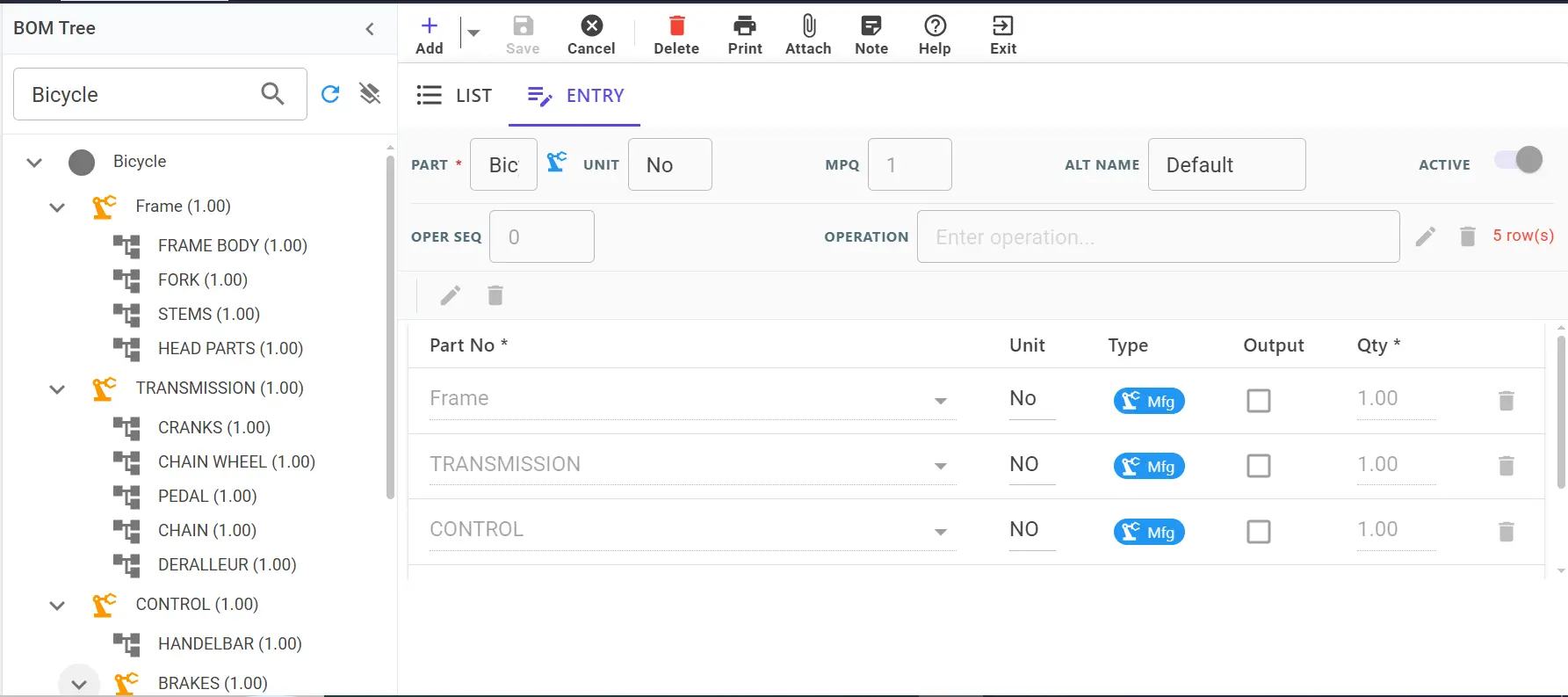This screenshot has width=1568, height=697.
Task: Collapse the Bicycle root node
Action: click(x=34, y=163)
